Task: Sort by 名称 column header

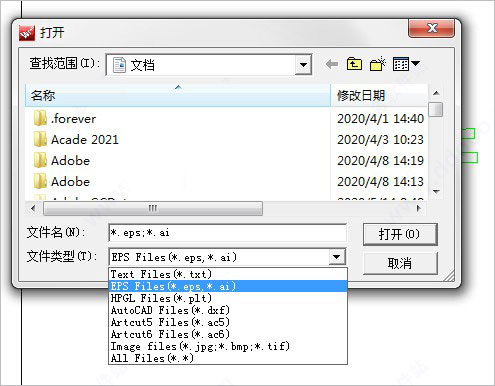Action: [x=178, y=96]
